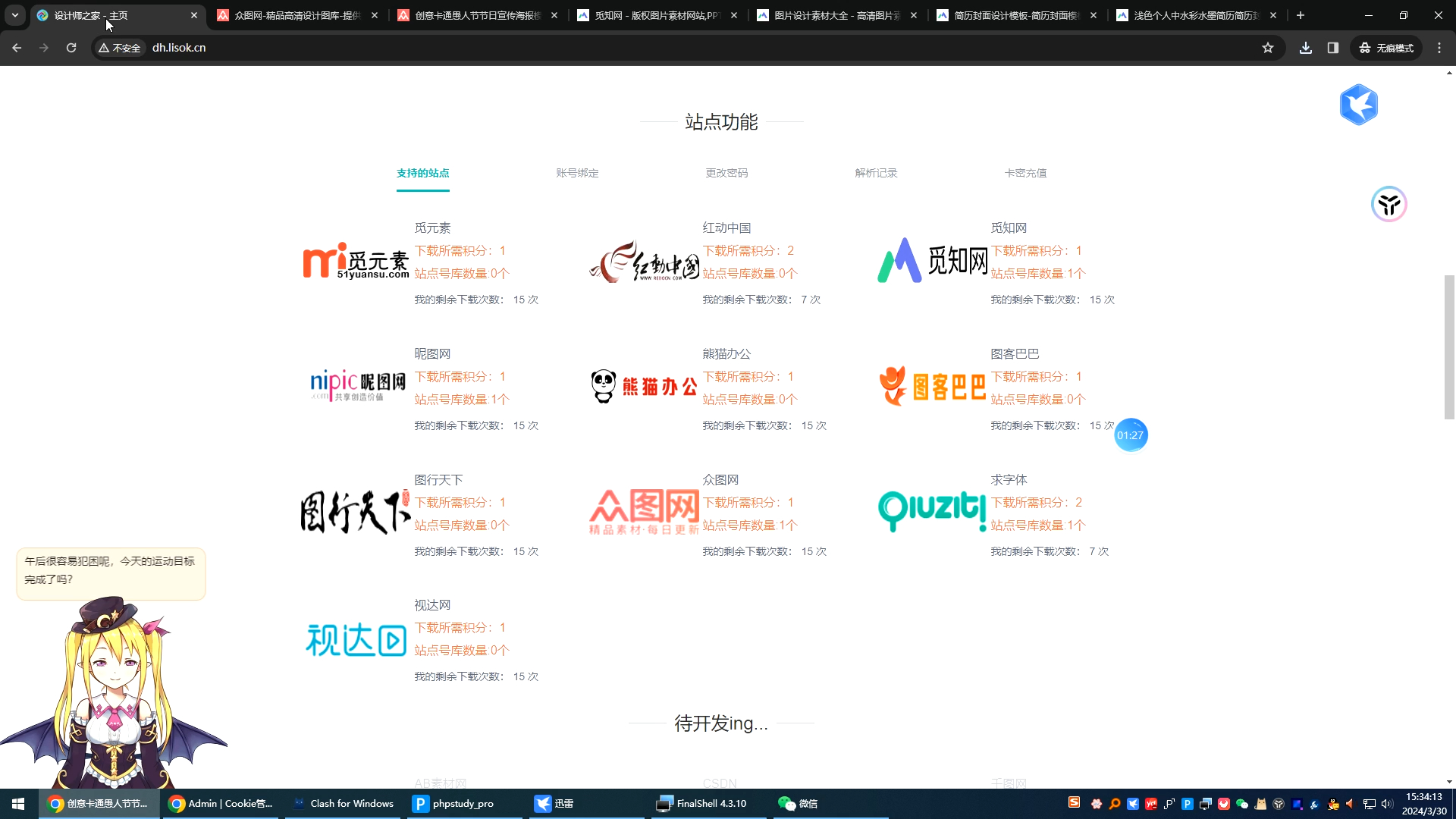
Task: Click the 不安全 site security chip
Action: tap(120, 48)
